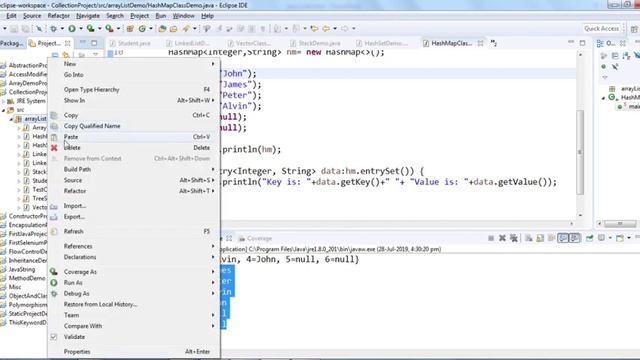This screenshot has width=640, height=360.
Task: Choose Export... from the context menu
Action: pos(134,216)
